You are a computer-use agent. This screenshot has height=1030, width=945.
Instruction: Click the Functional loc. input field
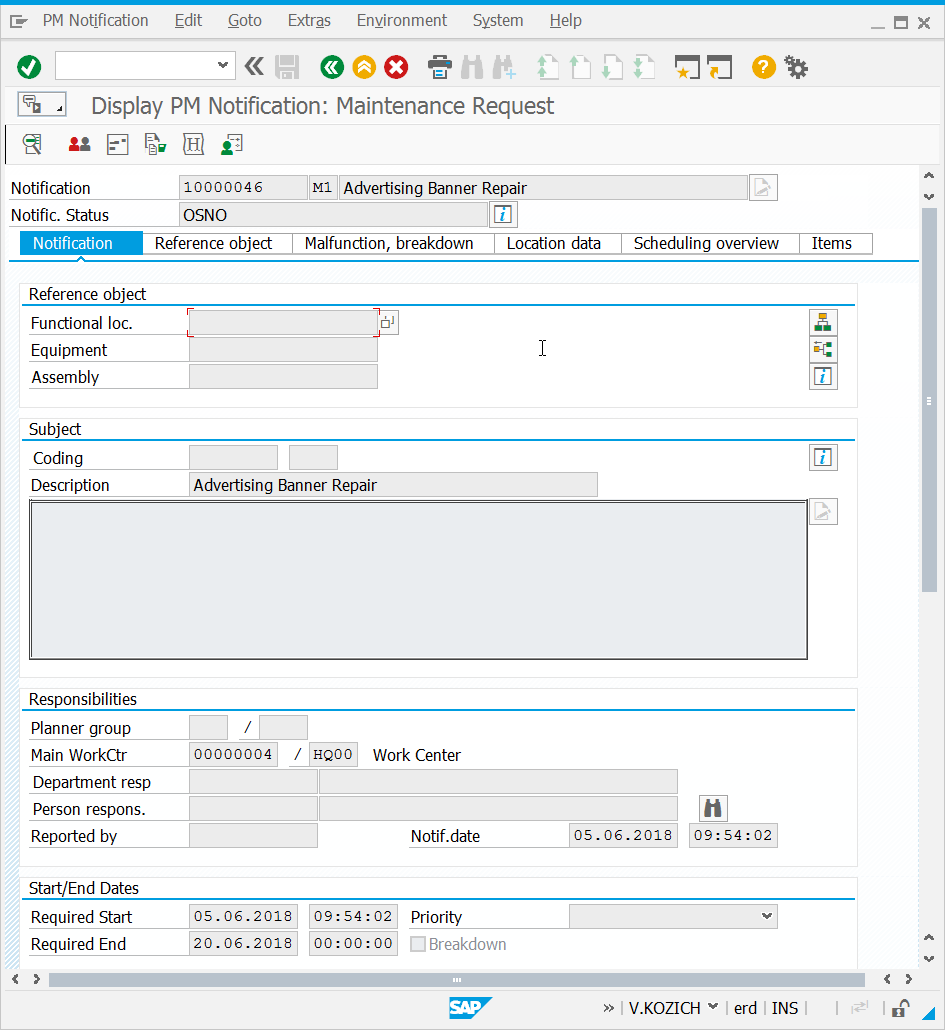coord(283,323)
